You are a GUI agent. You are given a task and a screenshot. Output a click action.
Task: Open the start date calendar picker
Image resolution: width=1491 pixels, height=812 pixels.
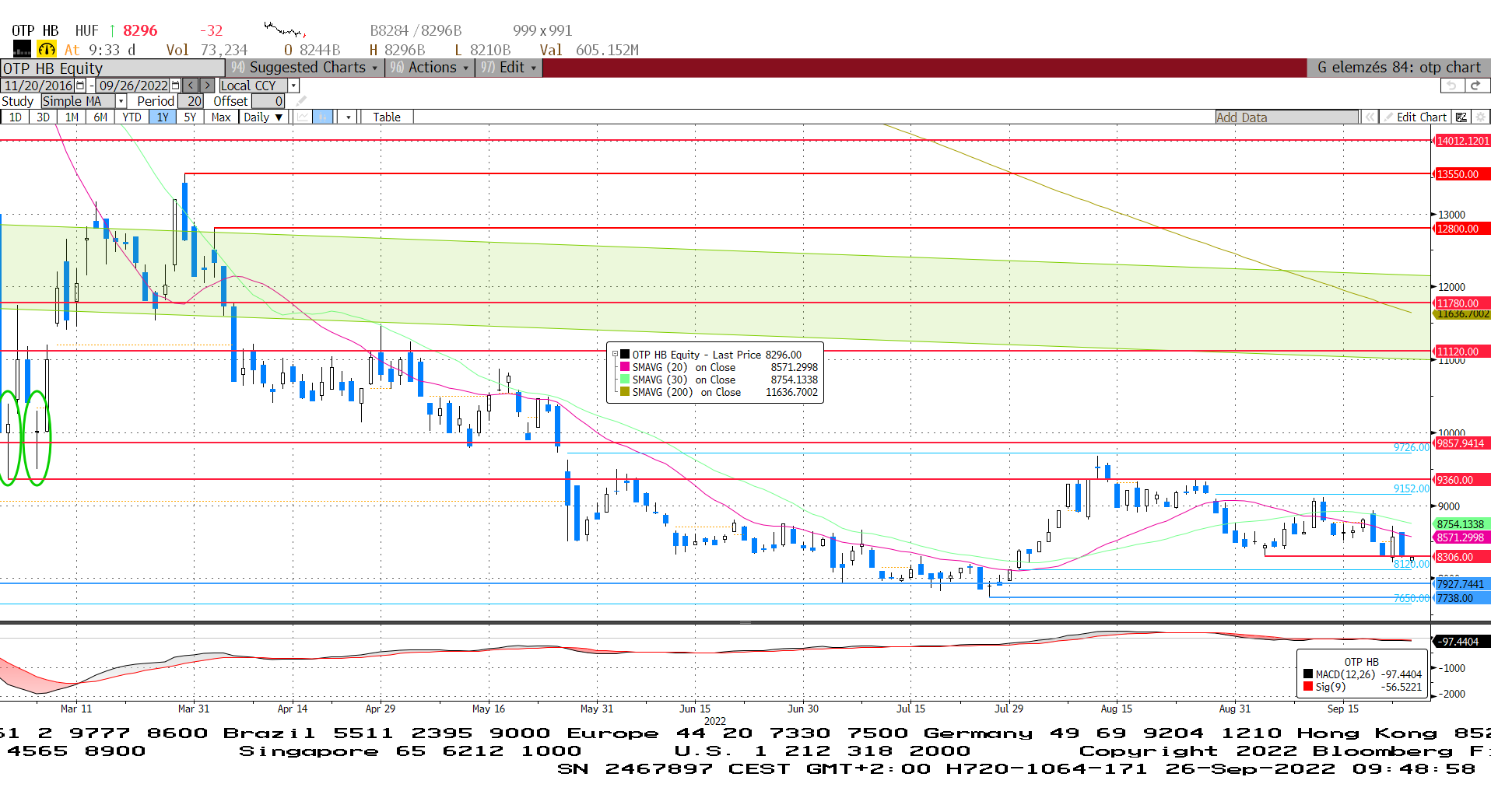(80, 86)
